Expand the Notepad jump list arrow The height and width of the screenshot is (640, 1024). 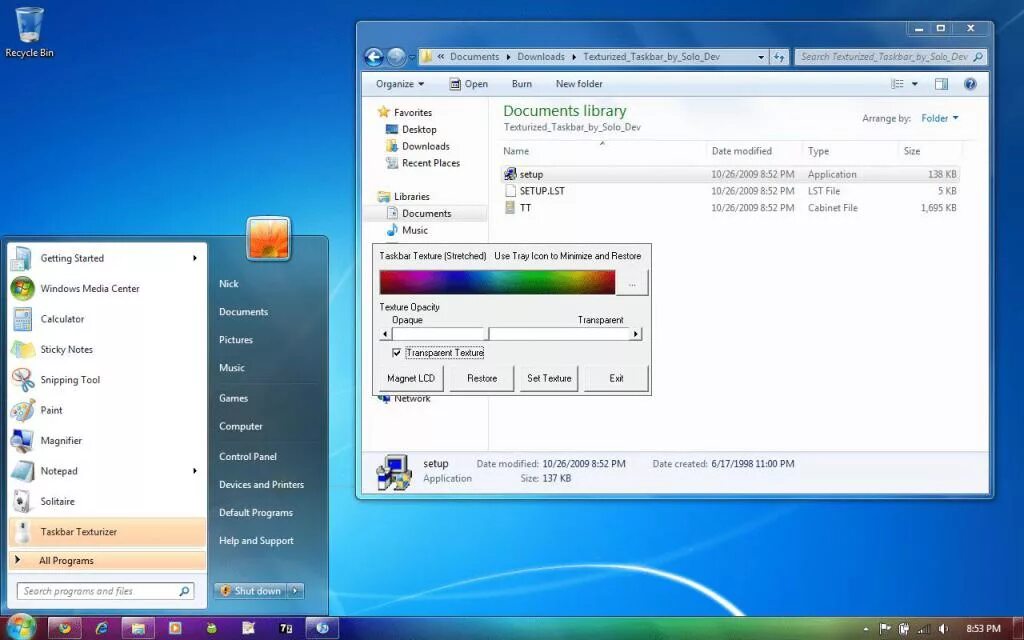[x=195, y=471]
